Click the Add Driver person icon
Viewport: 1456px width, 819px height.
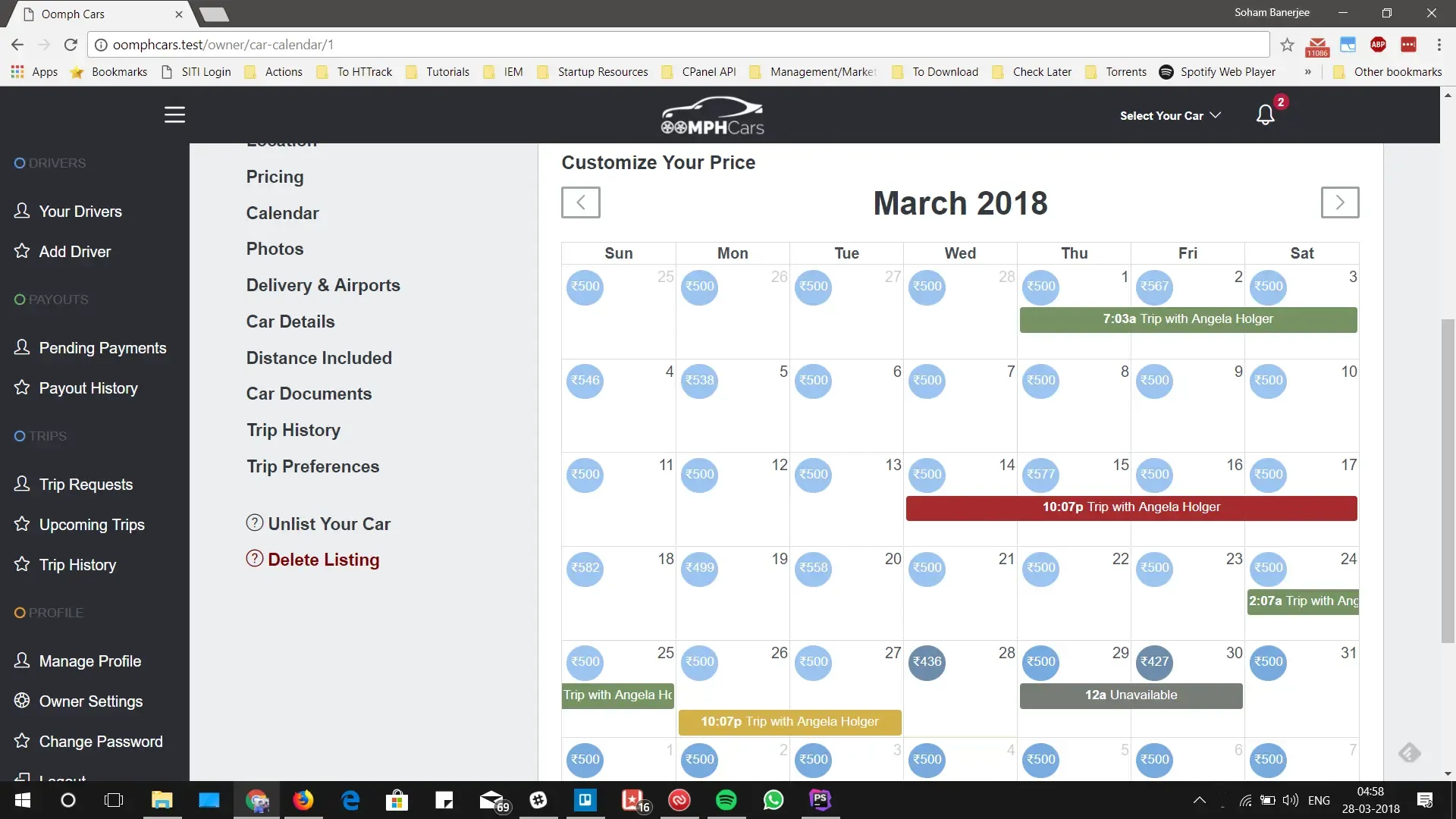pos(20,251)
